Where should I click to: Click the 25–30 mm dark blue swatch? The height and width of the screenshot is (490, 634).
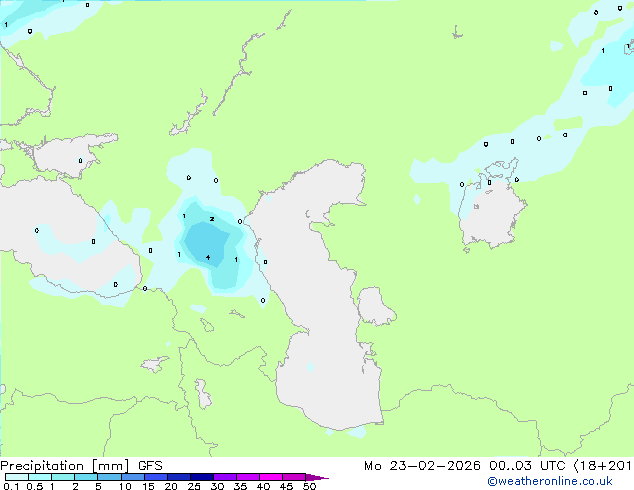[x=201, y=477]
